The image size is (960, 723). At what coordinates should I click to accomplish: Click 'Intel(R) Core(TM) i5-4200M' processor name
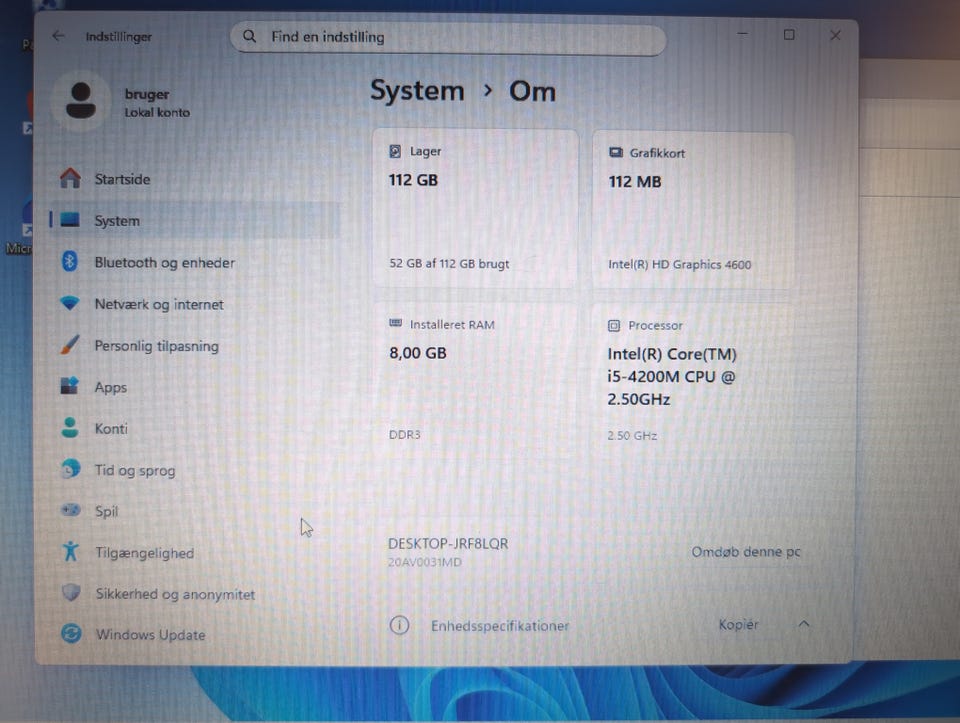672,376
